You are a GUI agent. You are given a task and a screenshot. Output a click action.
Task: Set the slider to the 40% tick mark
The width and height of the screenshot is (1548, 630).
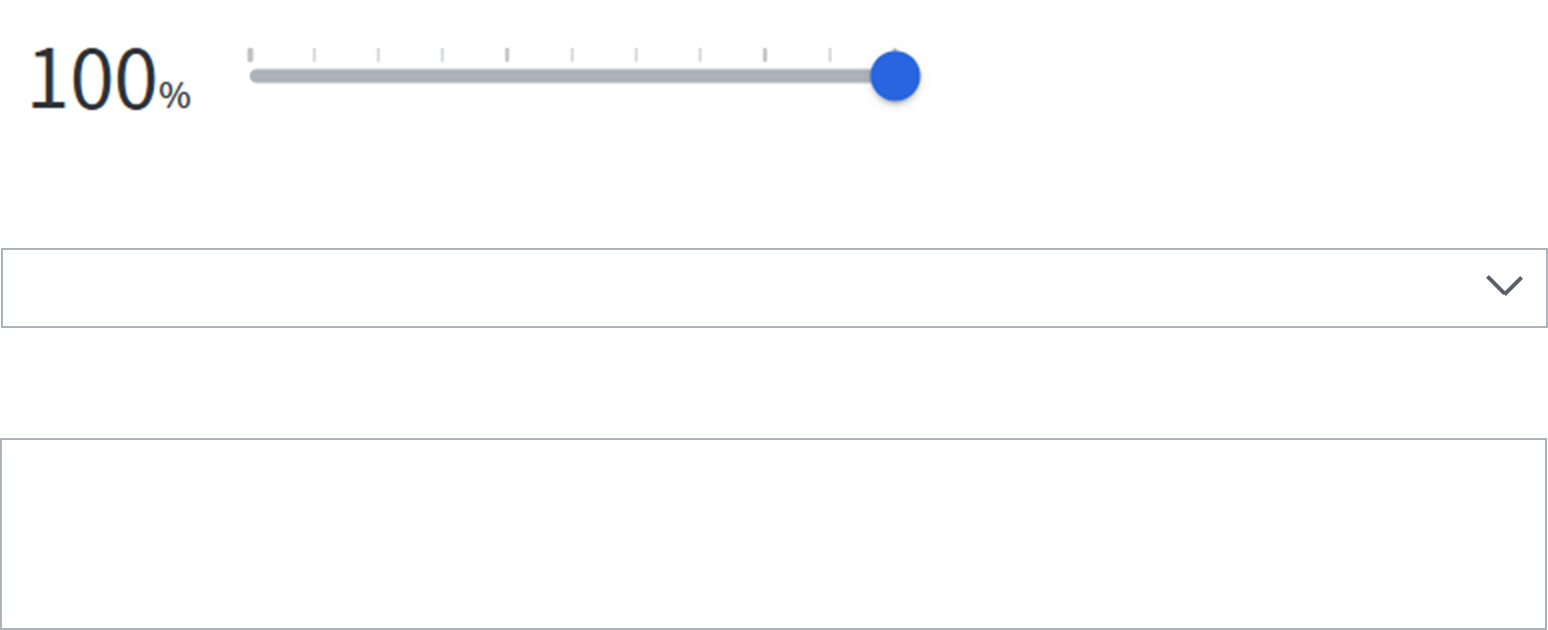coord(508,77)
